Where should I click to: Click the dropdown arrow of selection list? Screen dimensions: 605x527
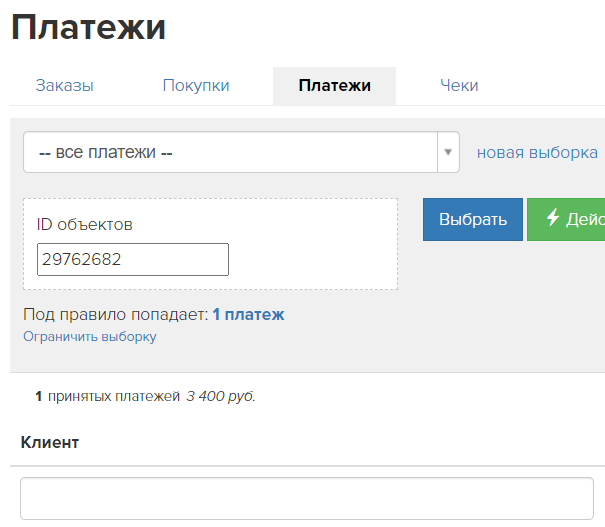(448, 152)
